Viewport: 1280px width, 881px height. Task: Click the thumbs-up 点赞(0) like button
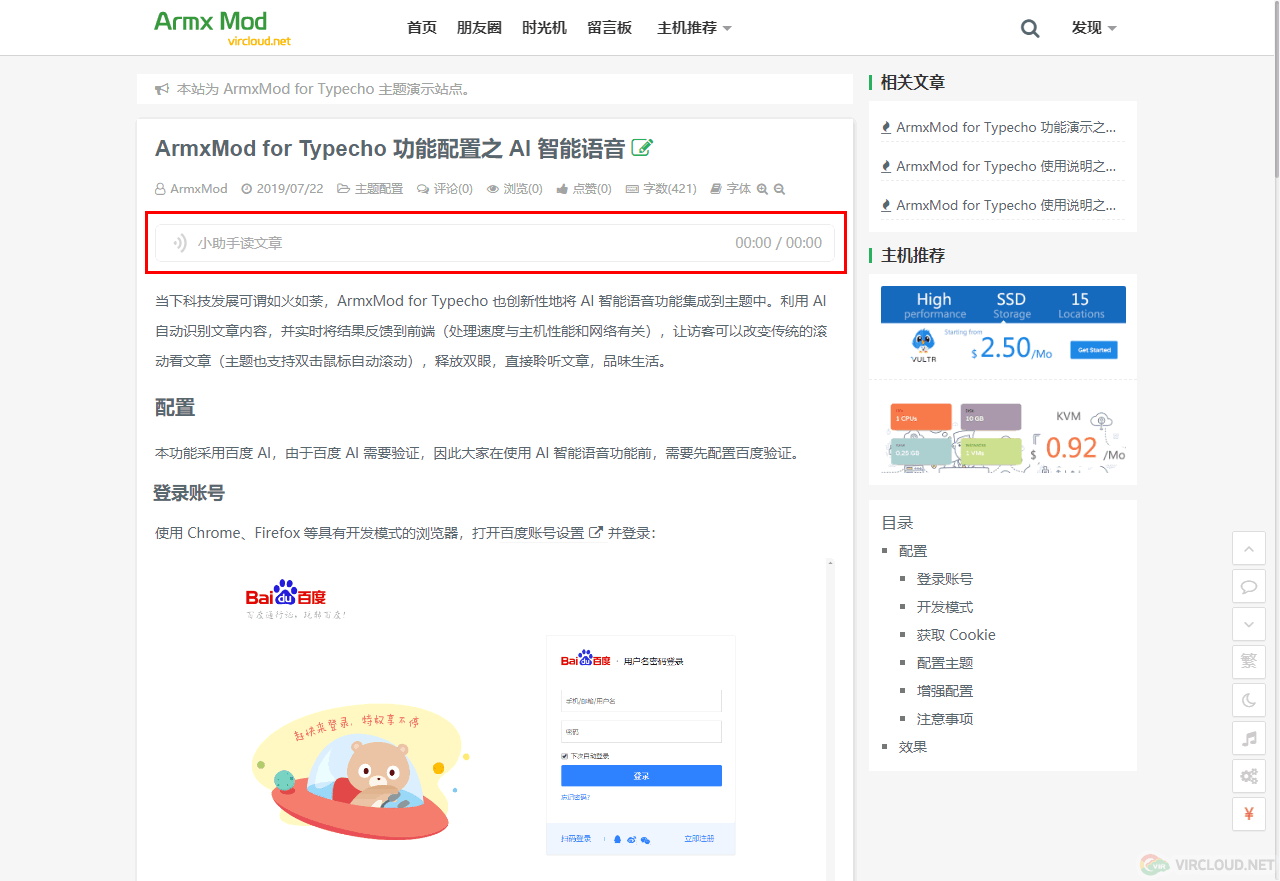[x=584, y=189]
